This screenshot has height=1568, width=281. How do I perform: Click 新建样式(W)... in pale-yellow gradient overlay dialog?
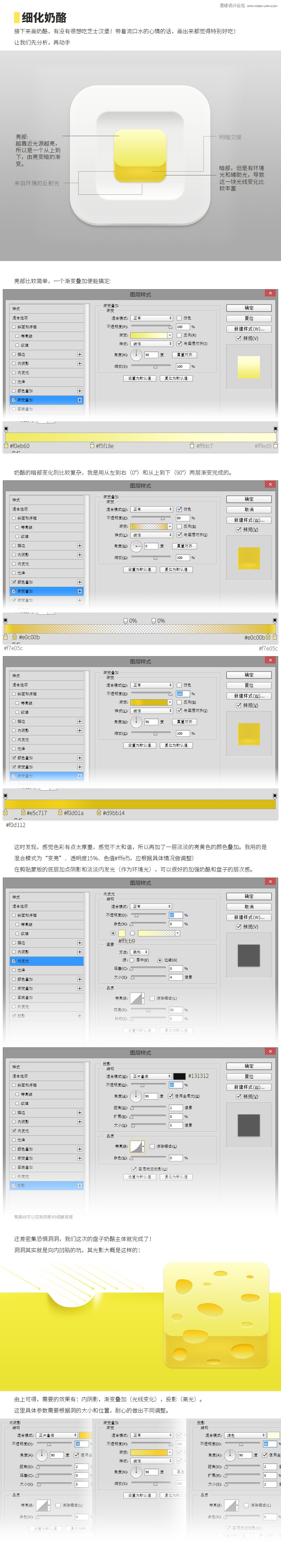pyautogui.click(x=249, y=329)
